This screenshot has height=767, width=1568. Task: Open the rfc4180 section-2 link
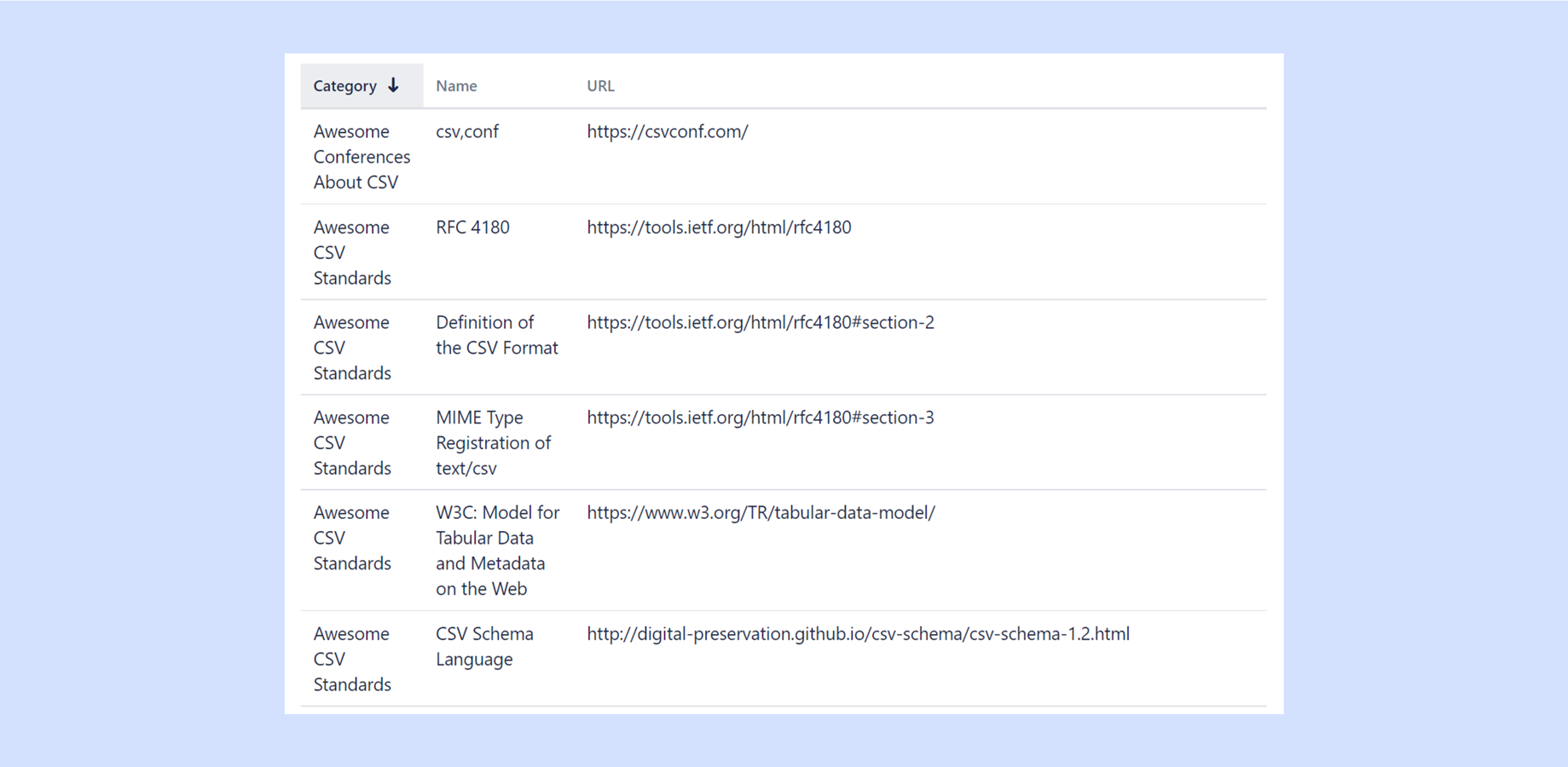click(x=760, y=323)
